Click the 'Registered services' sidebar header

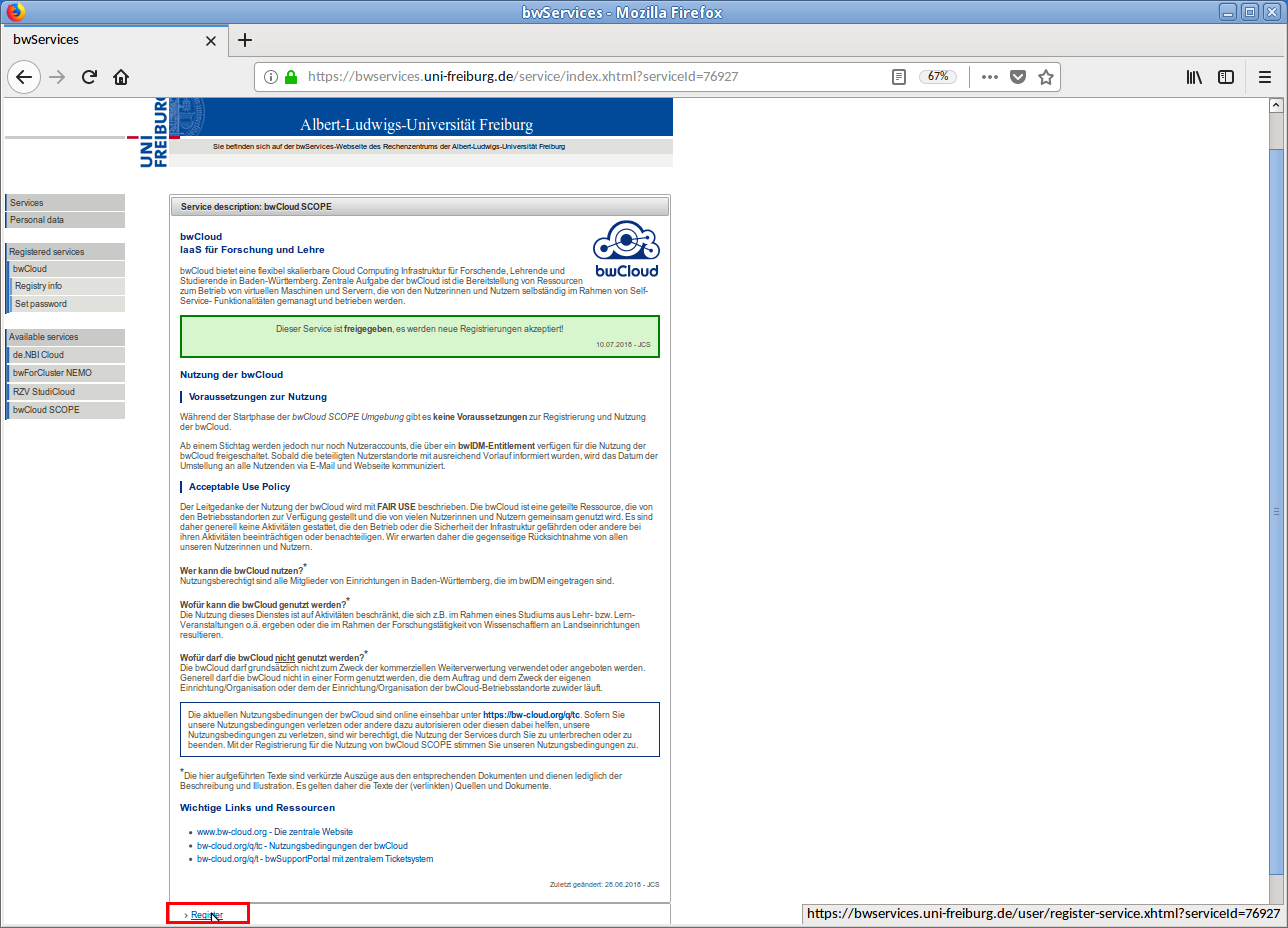65,252
